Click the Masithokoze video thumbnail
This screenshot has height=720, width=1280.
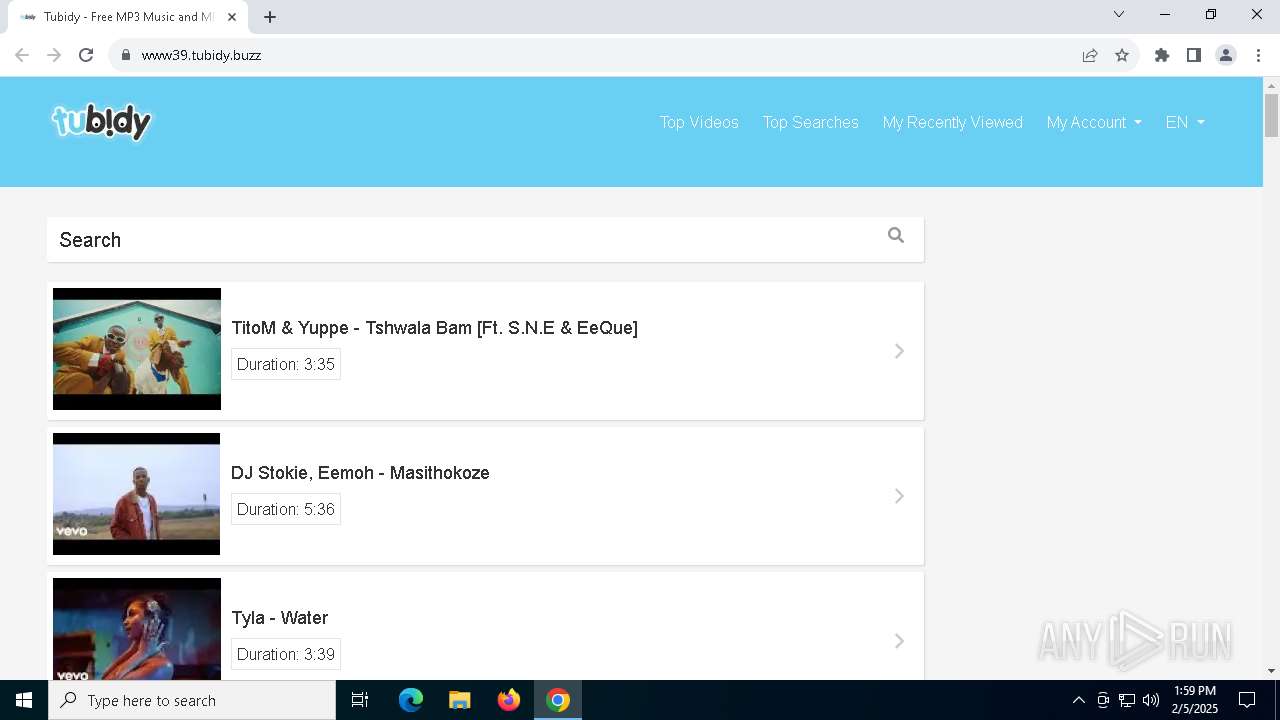click(137, 494)
